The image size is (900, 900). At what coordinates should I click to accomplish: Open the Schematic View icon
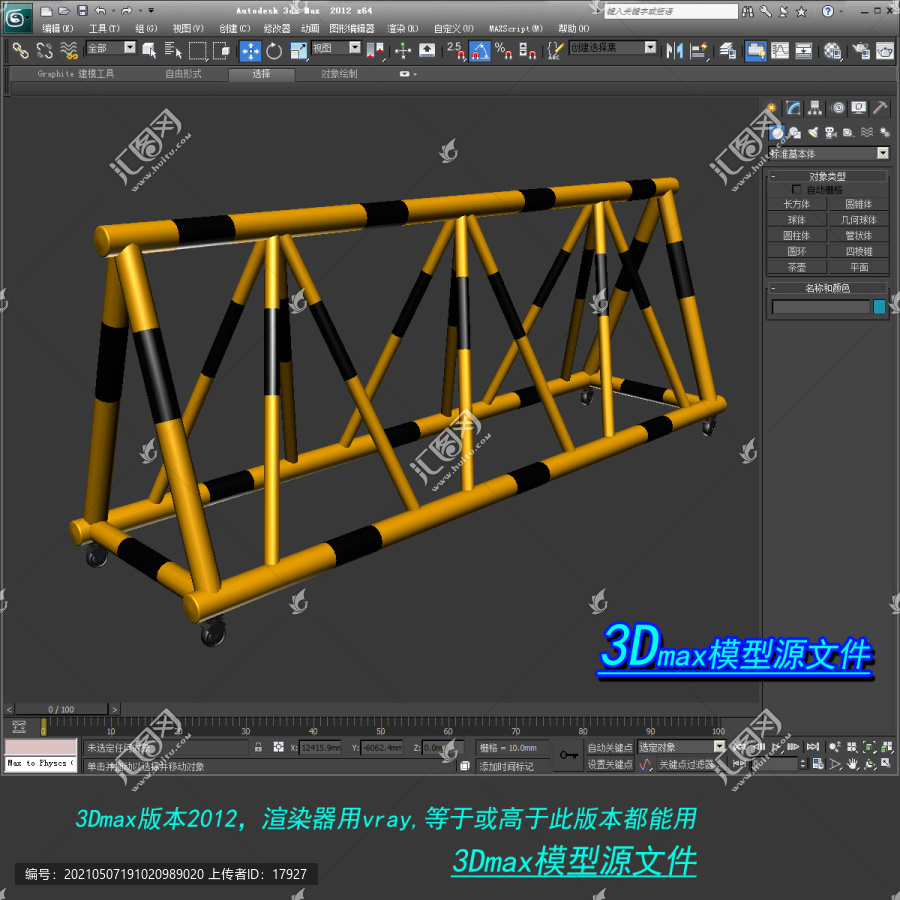point(804,51)
